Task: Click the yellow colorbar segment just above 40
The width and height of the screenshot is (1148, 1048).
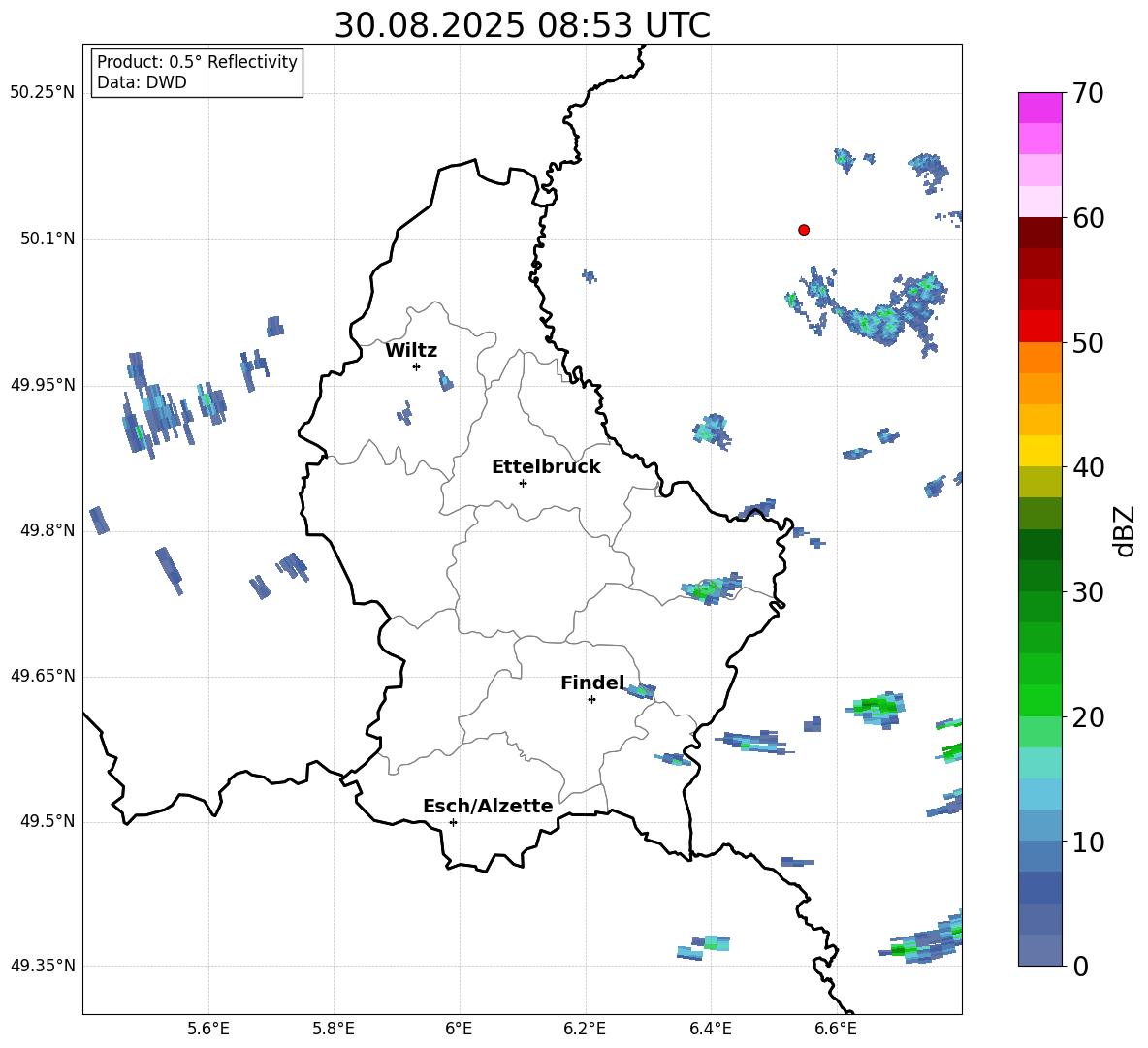Action: [1039, 451]
